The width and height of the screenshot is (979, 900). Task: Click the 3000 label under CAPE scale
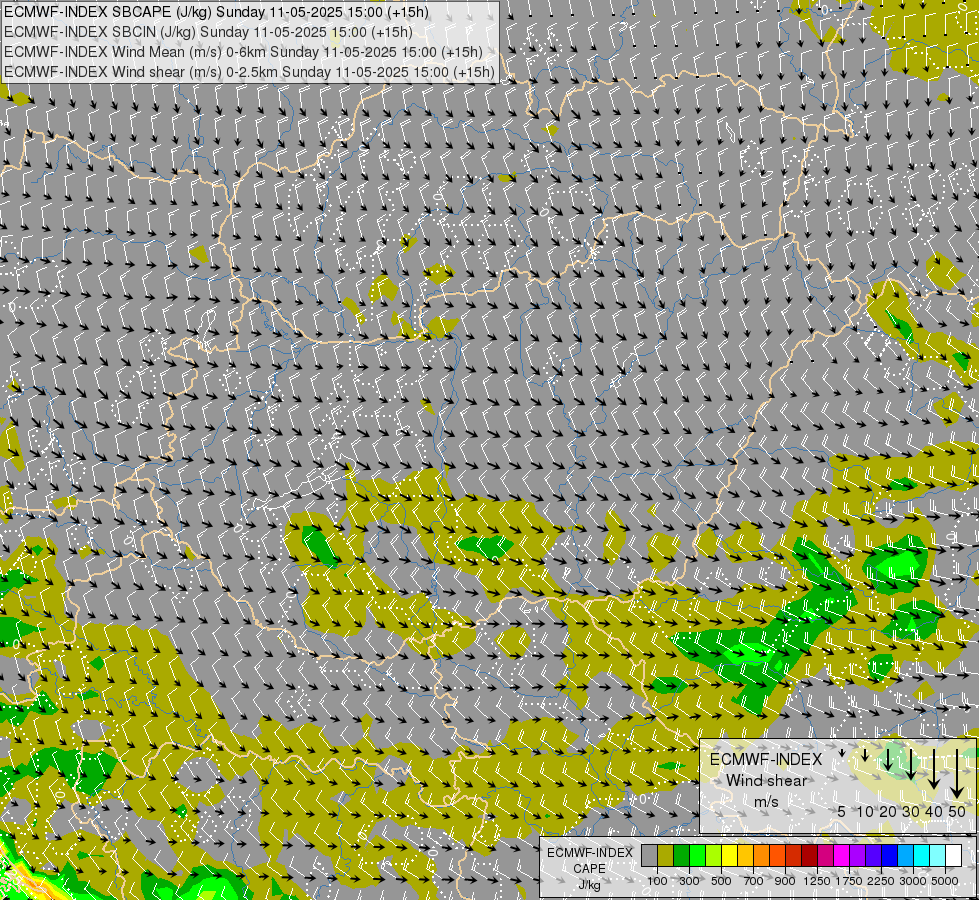[x=913, y=881]
